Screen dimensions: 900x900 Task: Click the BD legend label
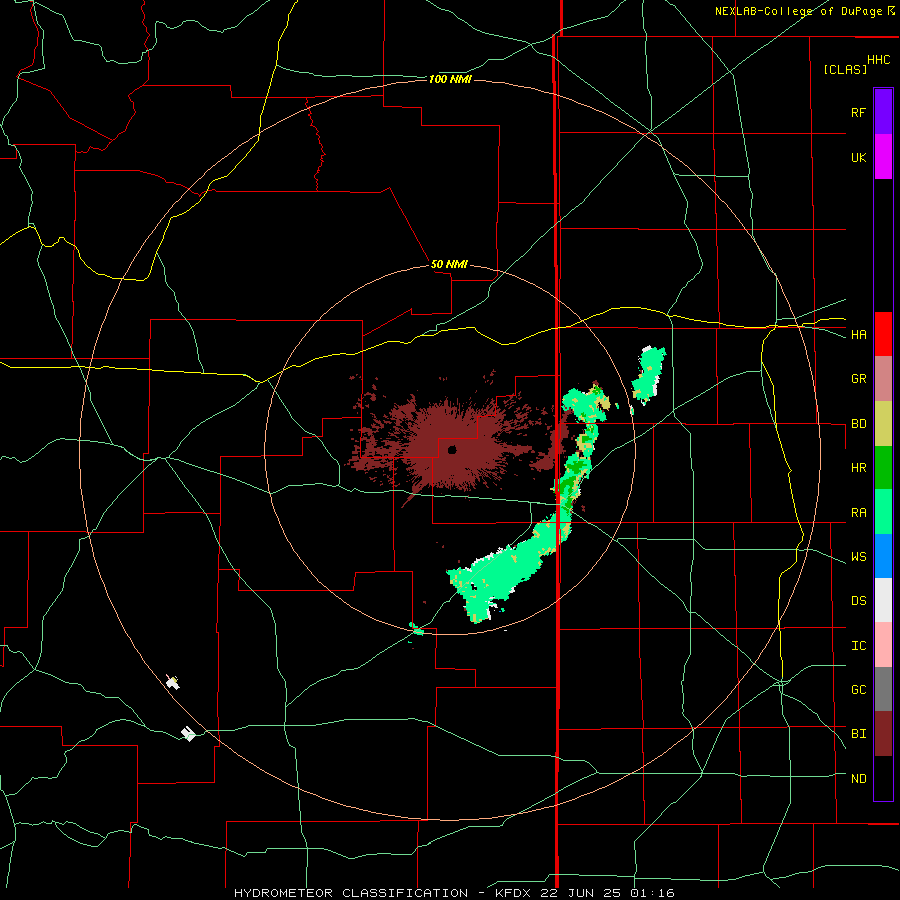858,424
